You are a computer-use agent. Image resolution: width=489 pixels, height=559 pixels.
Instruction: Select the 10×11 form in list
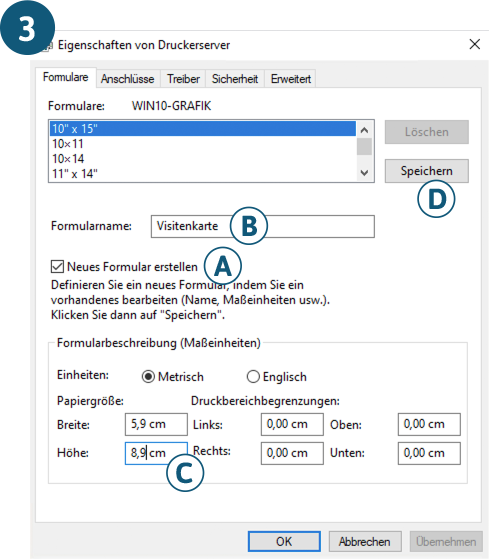[203, 144]
